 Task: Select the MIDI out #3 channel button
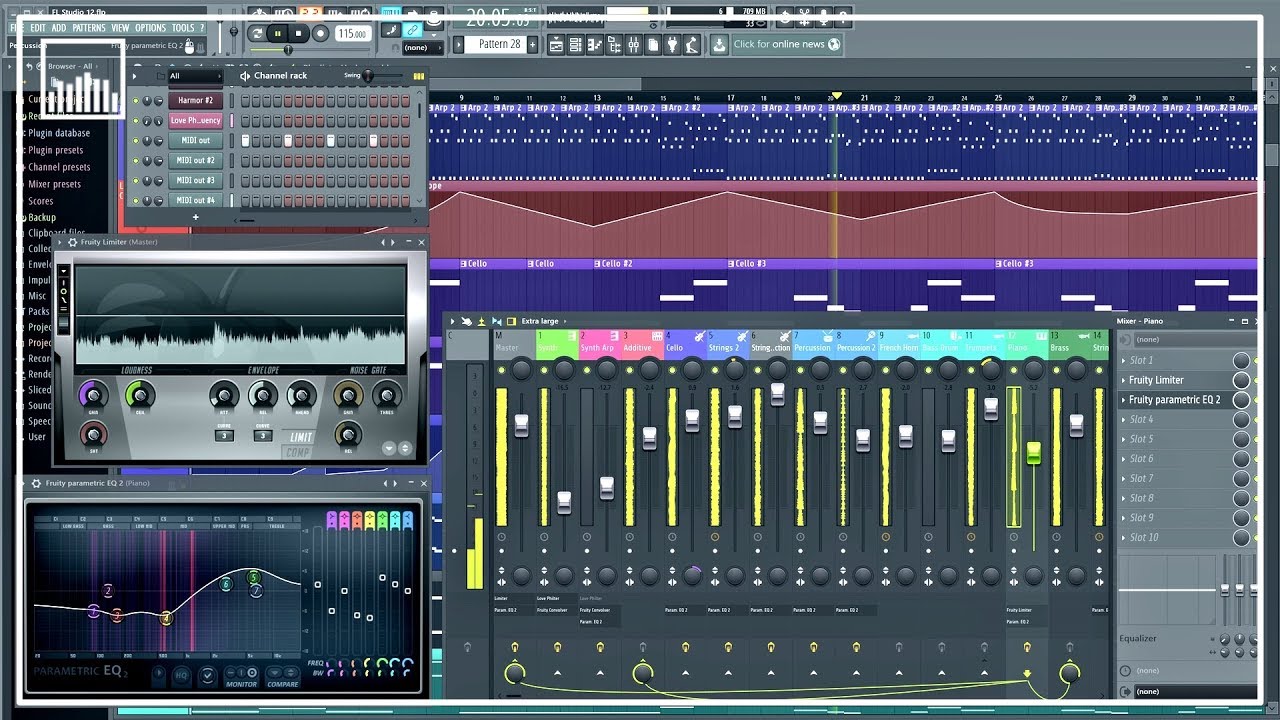tap(195, 180)
